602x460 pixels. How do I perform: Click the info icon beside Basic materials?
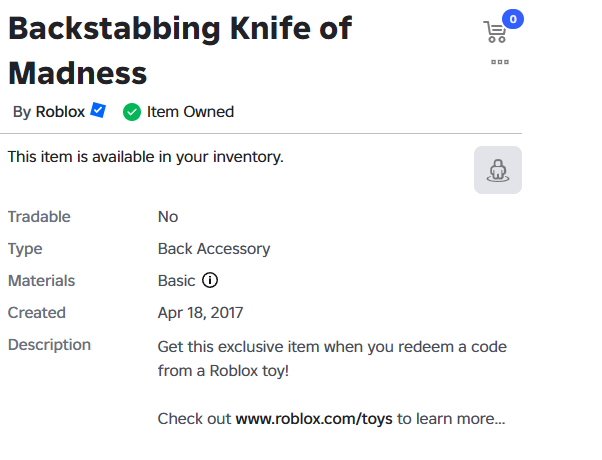(x=210, y=281)
